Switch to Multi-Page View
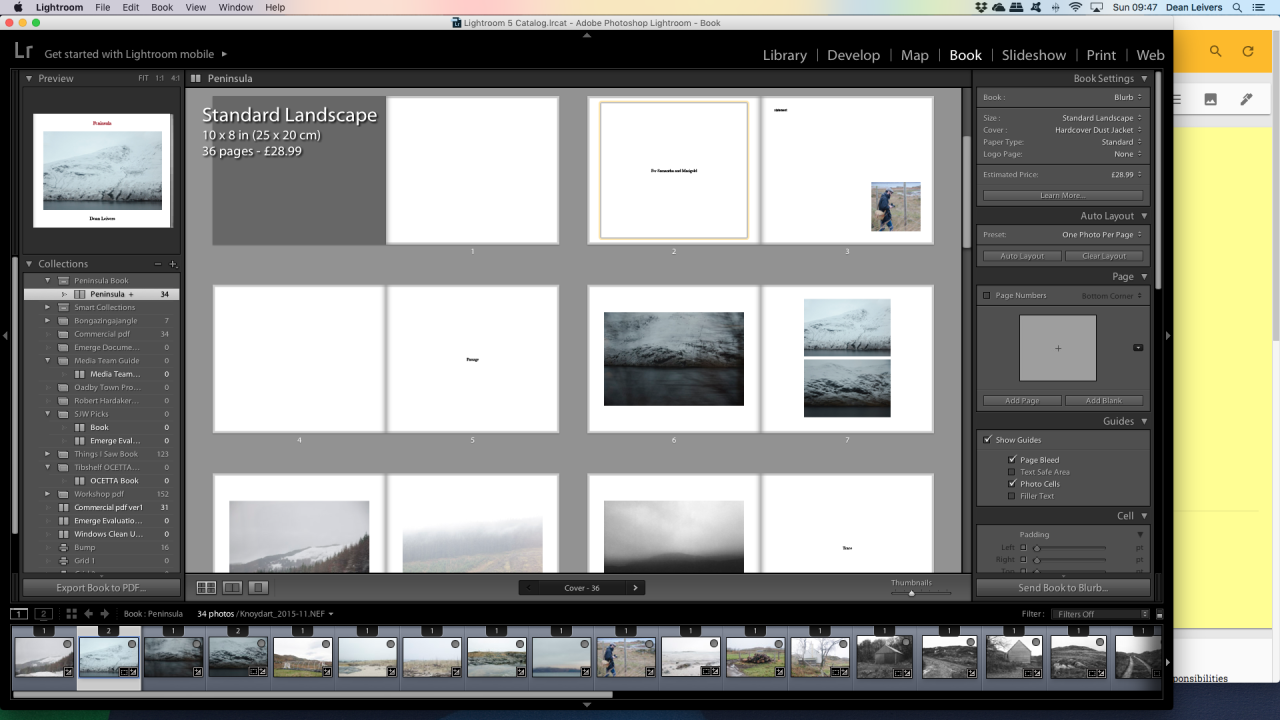Screen dimensions: 1280x720 pyautogui.click(x=206, y=588)
